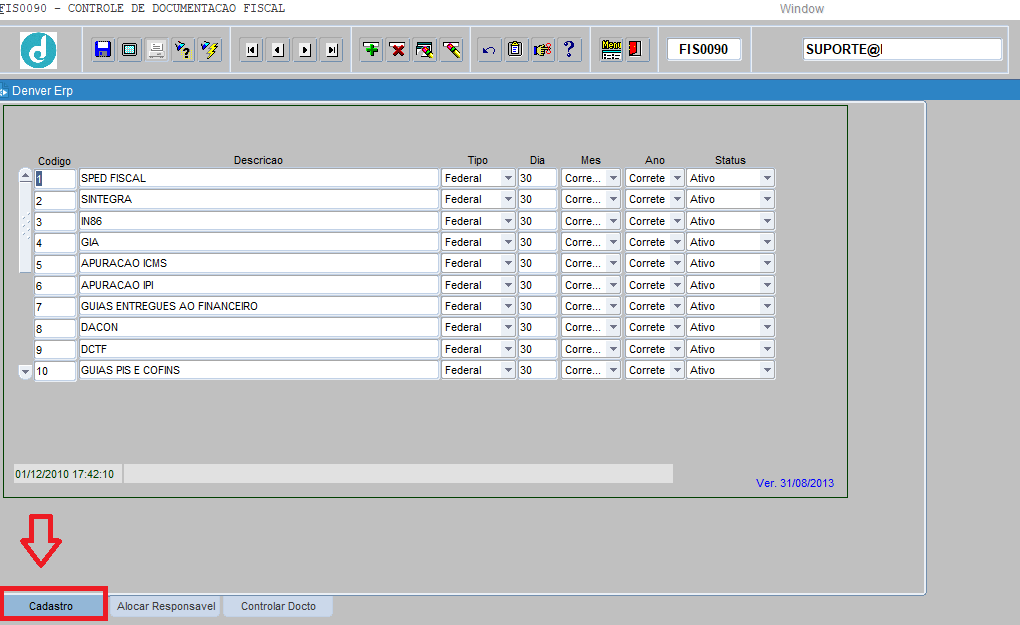The width and height of the screenshot is (1020, 625).
Task: Select the print icon in the toolbar
Action: [x=155, y=49]
